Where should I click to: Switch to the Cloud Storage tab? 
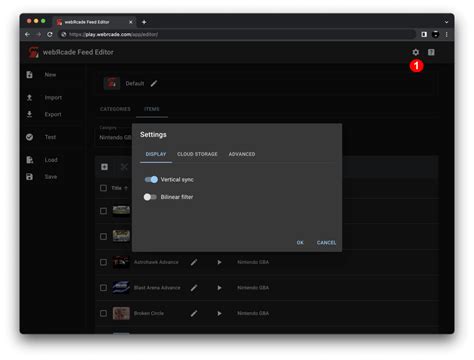[197, 154]
